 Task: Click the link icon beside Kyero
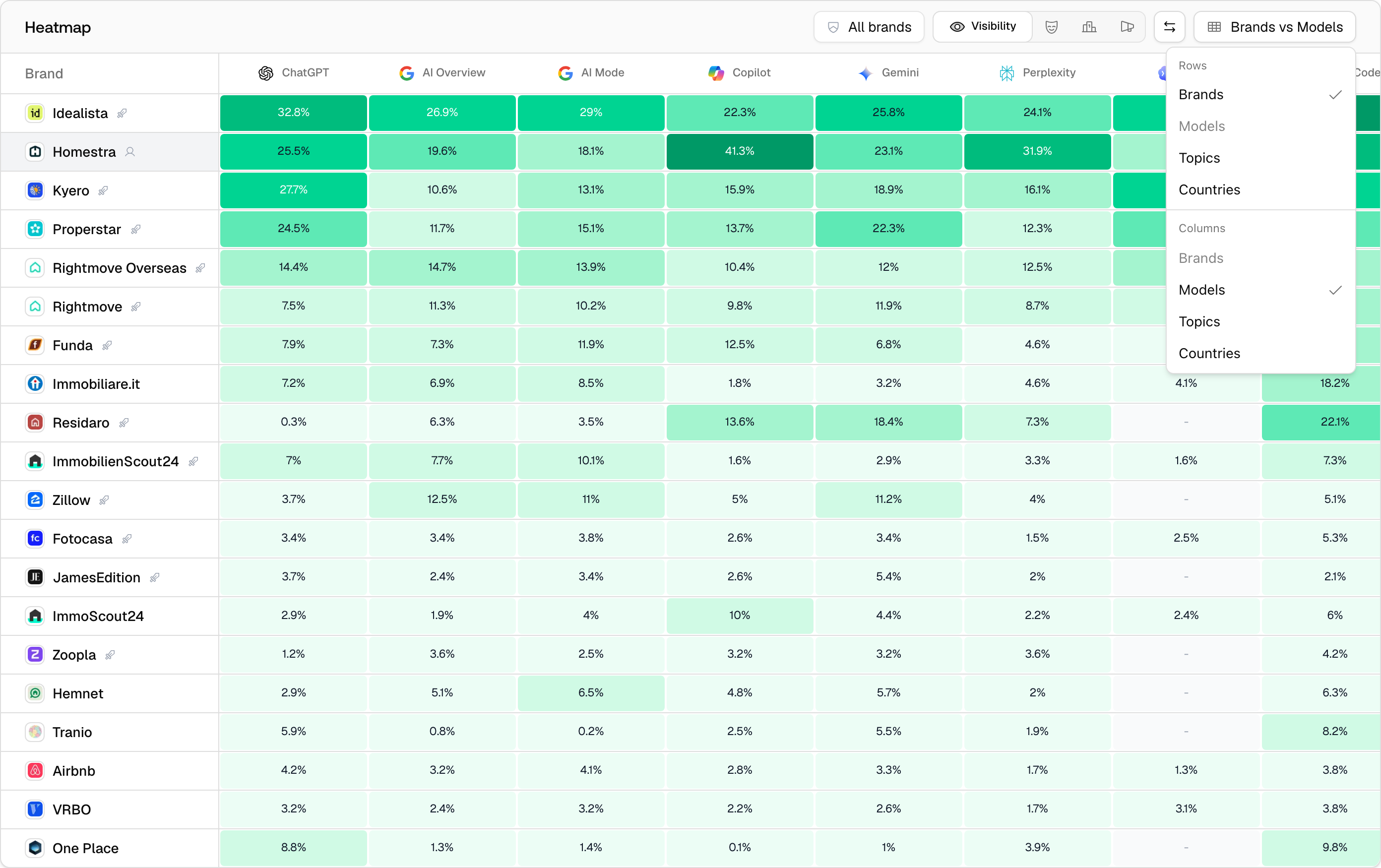point(103,191)
